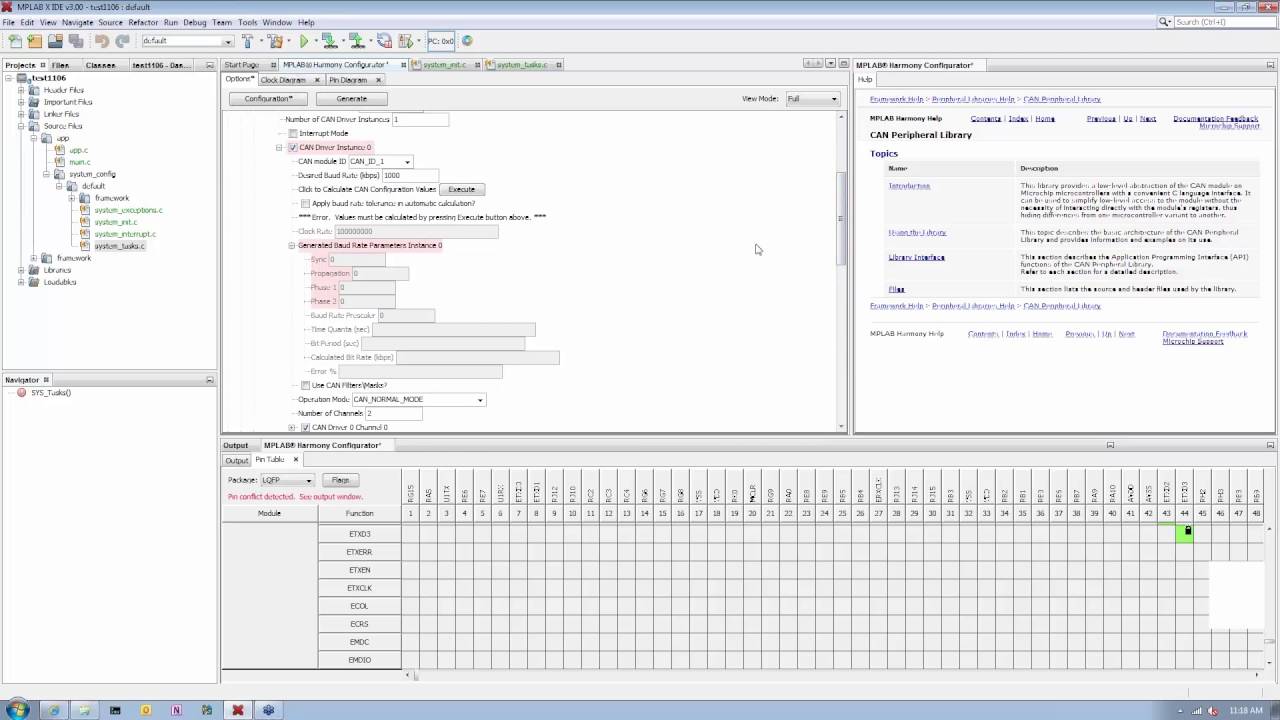Switch to the Start Page tab
This screenshot has height=720, width=1280.
(241, 65)
